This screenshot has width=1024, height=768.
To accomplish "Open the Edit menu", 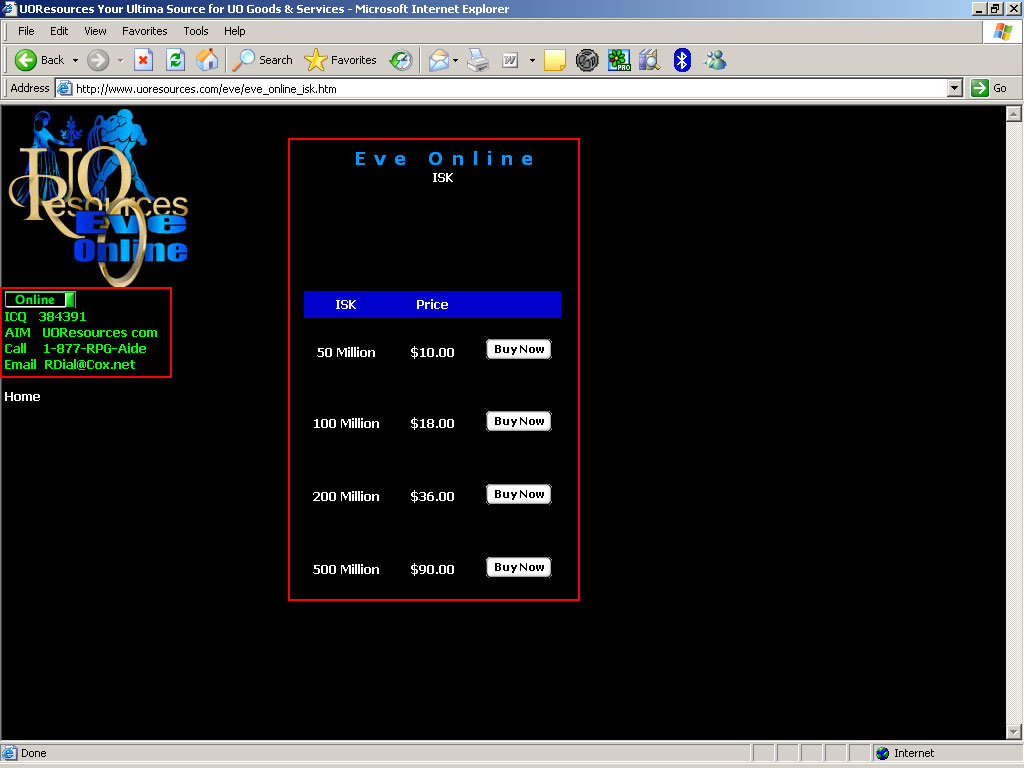I will [x=59, y=31].
